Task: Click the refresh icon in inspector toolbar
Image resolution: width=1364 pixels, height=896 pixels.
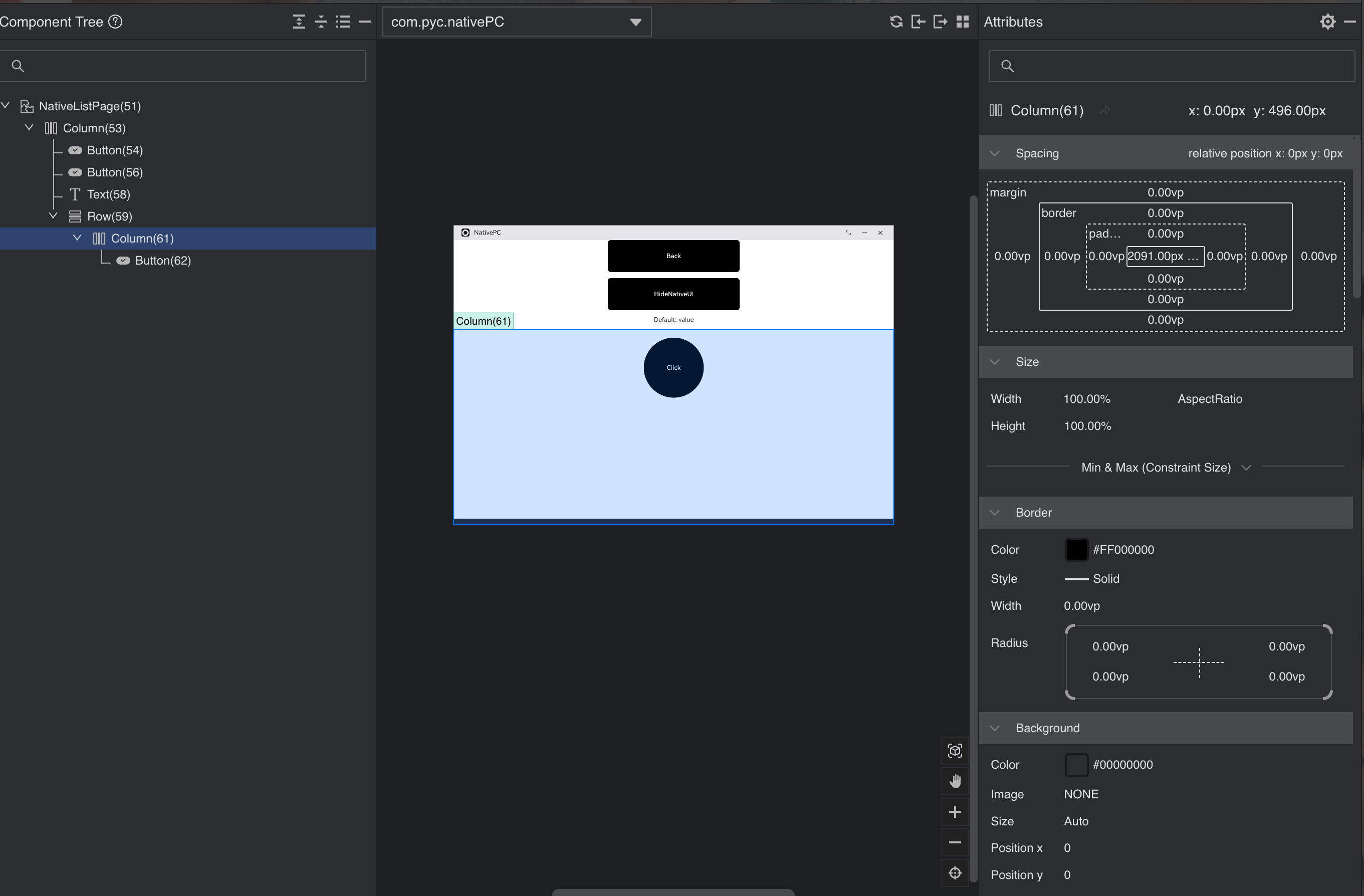Action: tap(896, 22)
